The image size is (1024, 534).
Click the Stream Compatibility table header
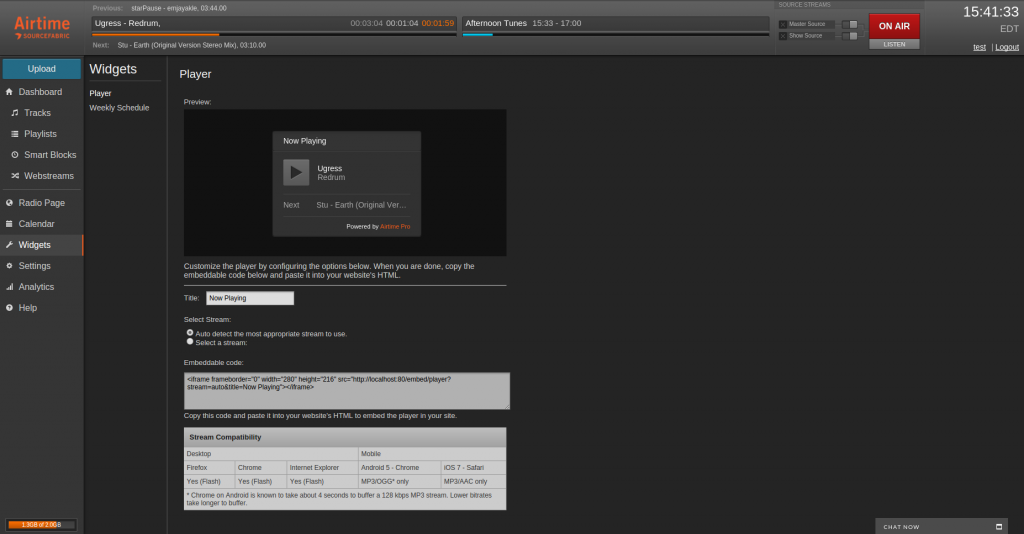click(345, 437)
